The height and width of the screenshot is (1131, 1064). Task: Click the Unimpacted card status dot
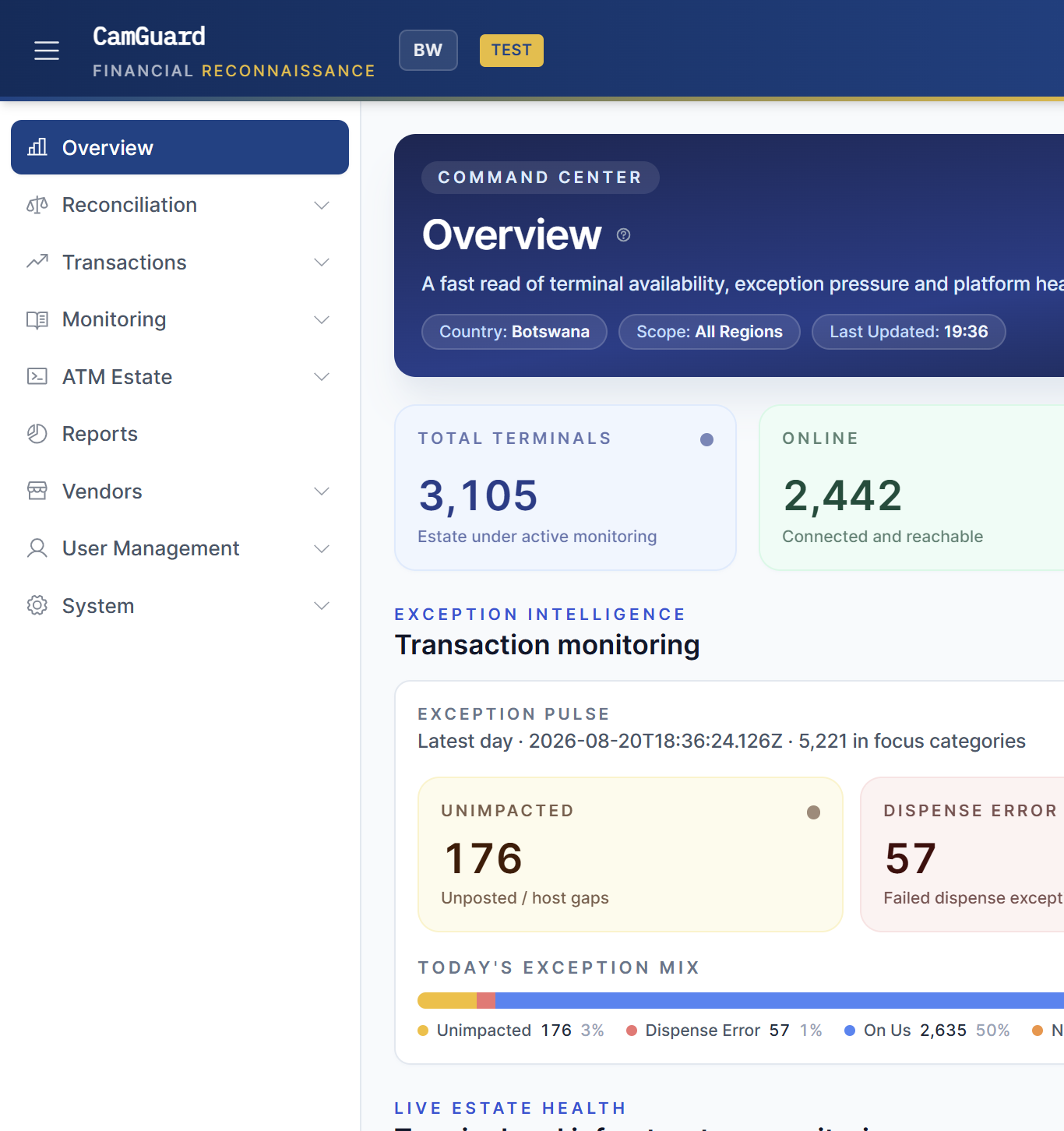[x=813, y=812]
